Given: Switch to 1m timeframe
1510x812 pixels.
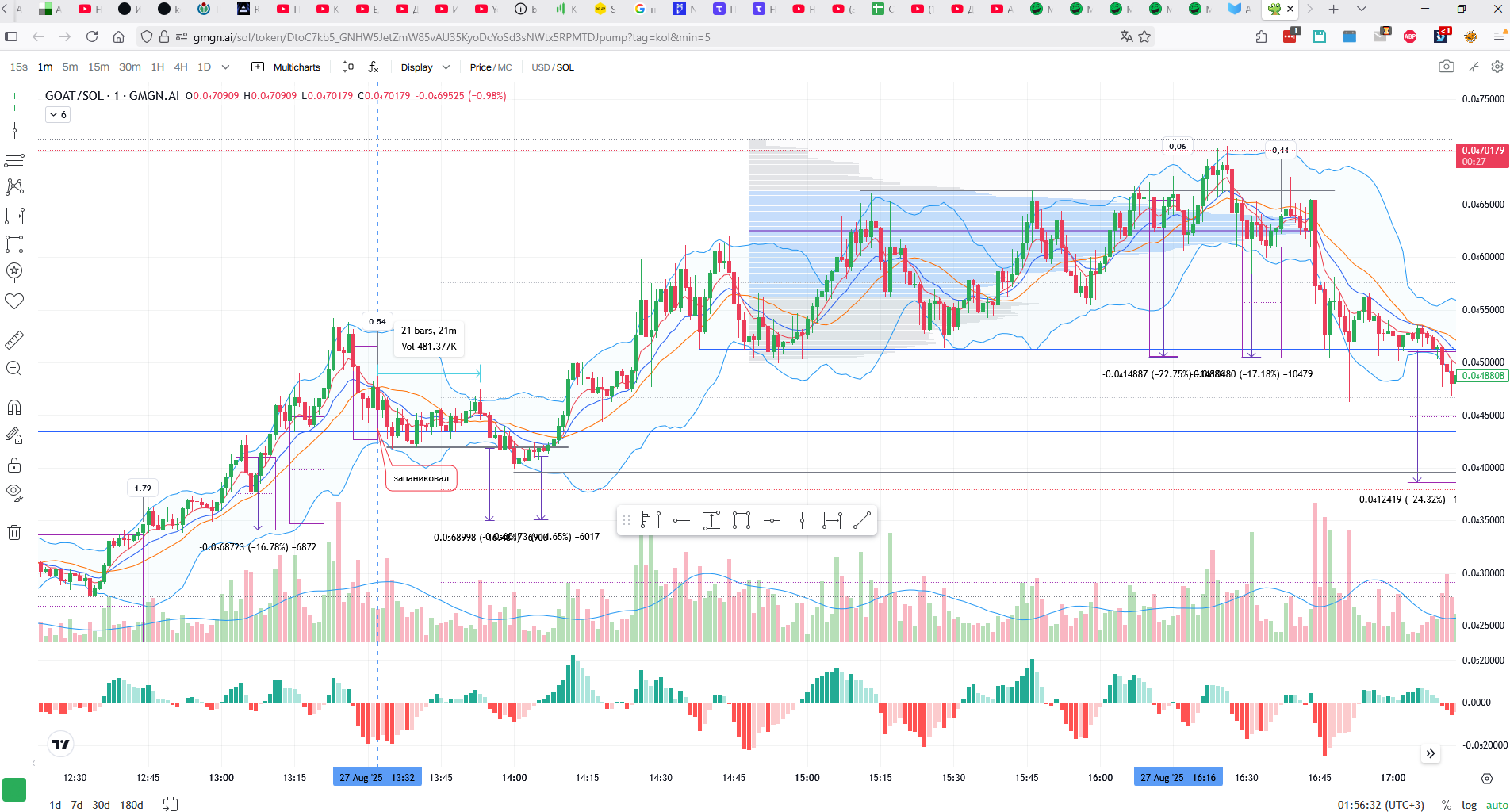Looking at the screenshot, I should click(45, 67).
